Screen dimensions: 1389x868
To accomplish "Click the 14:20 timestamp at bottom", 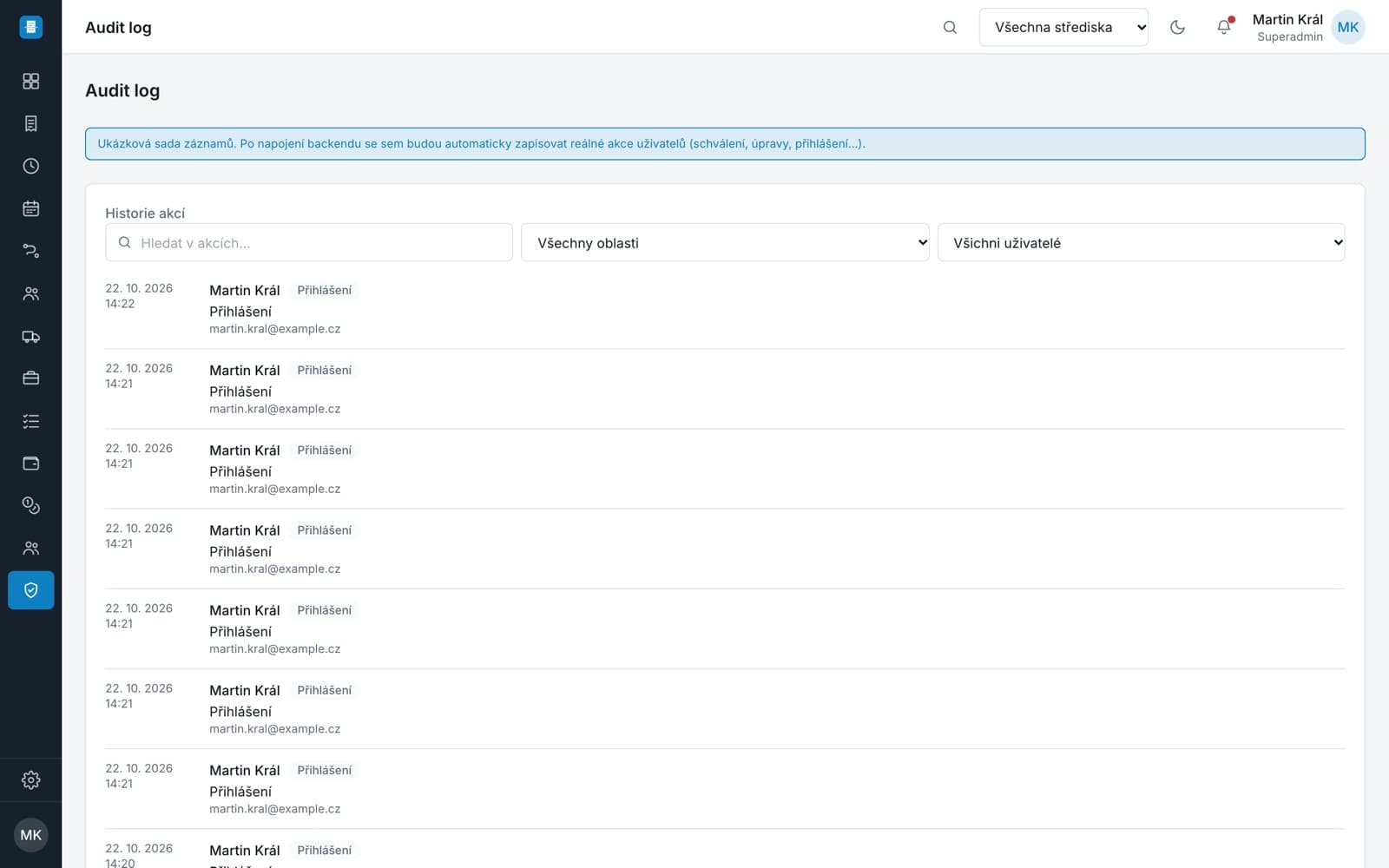I will click(x=120, y=863).
